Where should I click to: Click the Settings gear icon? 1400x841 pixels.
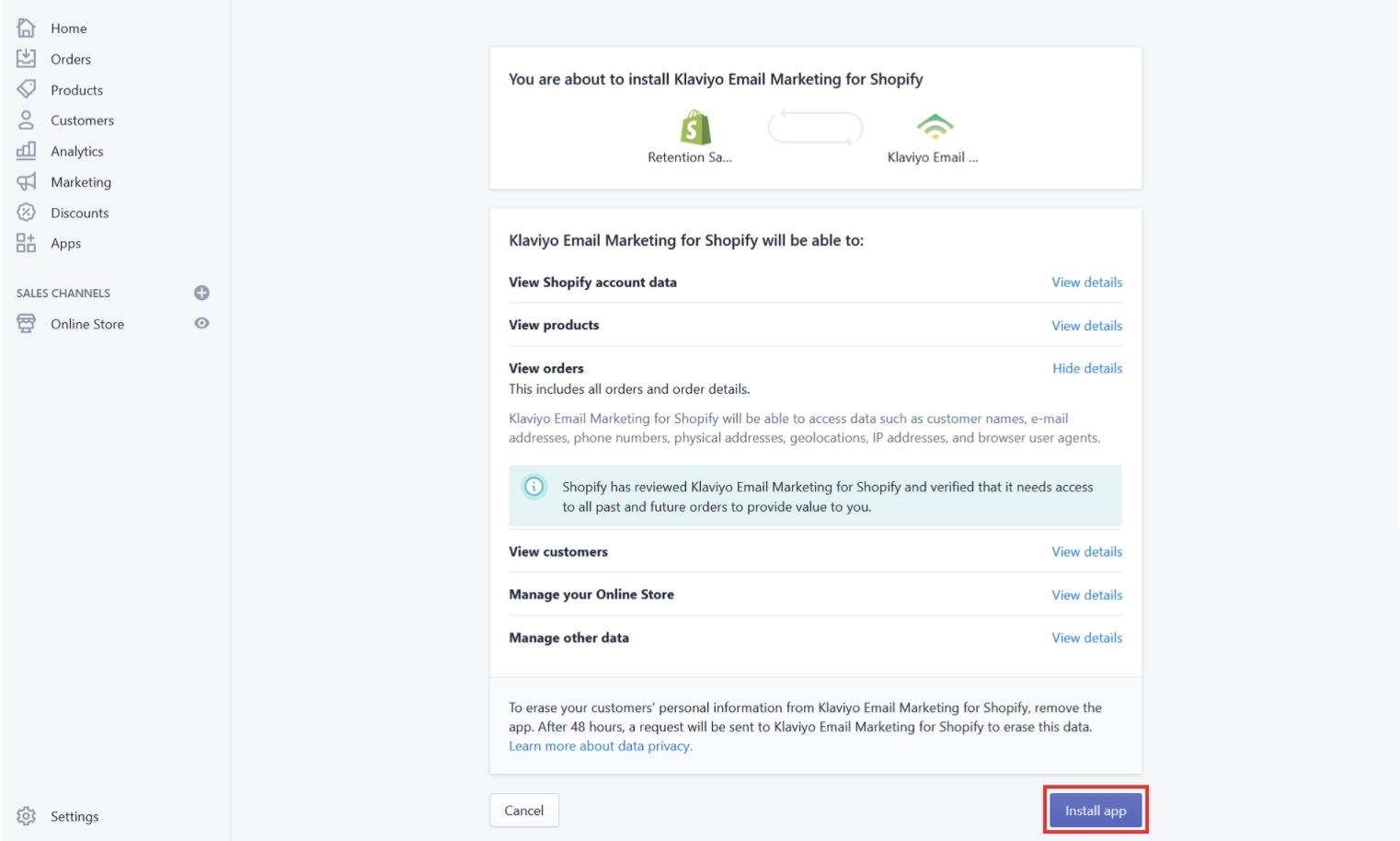pos(26,816)
